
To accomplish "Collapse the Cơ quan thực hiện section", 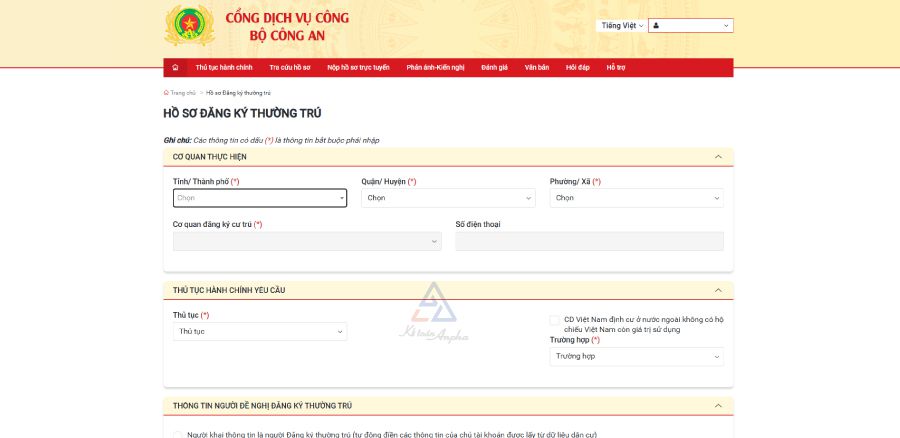I will pos(718,157).
